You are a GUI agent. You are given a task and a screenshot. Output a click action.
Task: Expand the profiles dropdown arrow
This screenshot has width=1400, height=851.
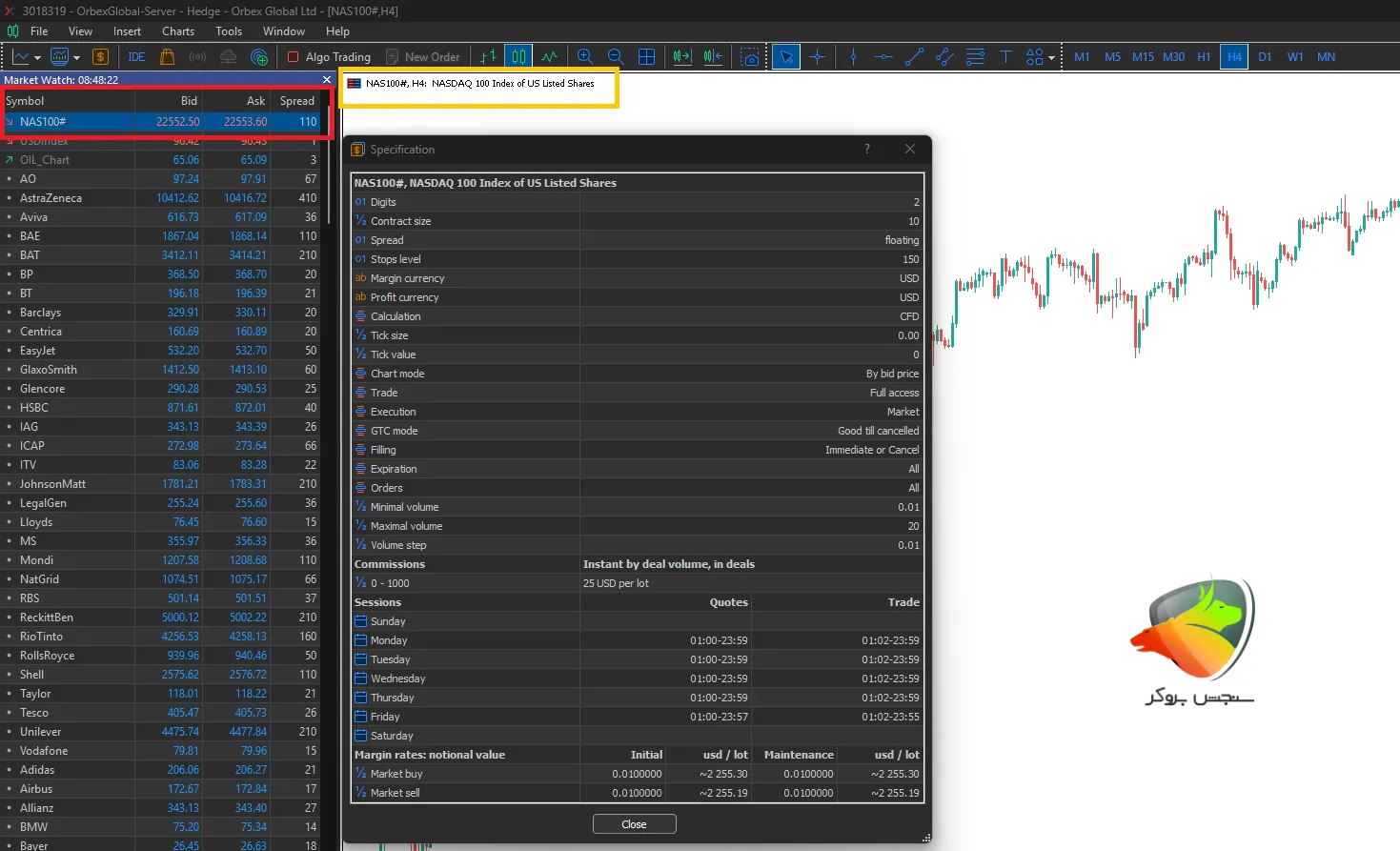pos(76,57)
